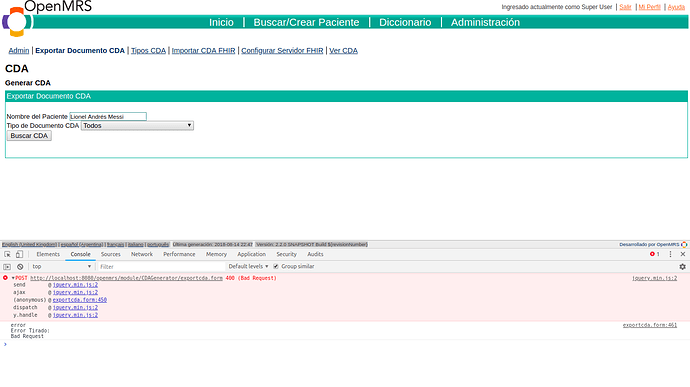Switch to the Elements tab
The width and height of the screenshot is (690, 387).
click(x=48, y=254)
